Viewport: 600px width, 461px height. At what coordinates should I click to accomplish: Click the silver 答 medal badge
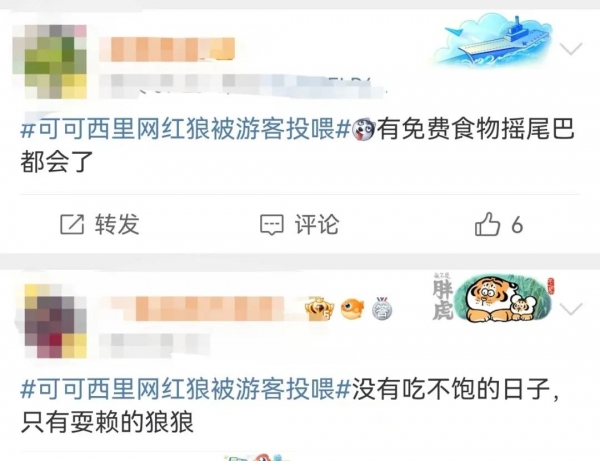(382, 308)
